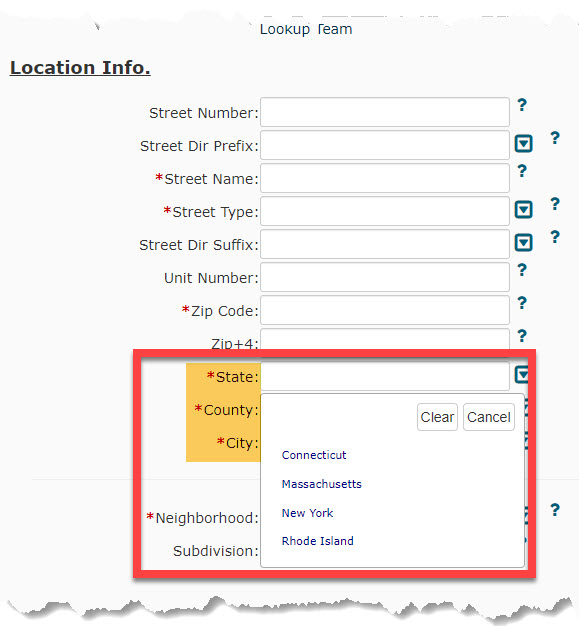This screenshot has height=626, width=579.
Task: Open help icon beside Zip Code
Action: coord(522,303)
